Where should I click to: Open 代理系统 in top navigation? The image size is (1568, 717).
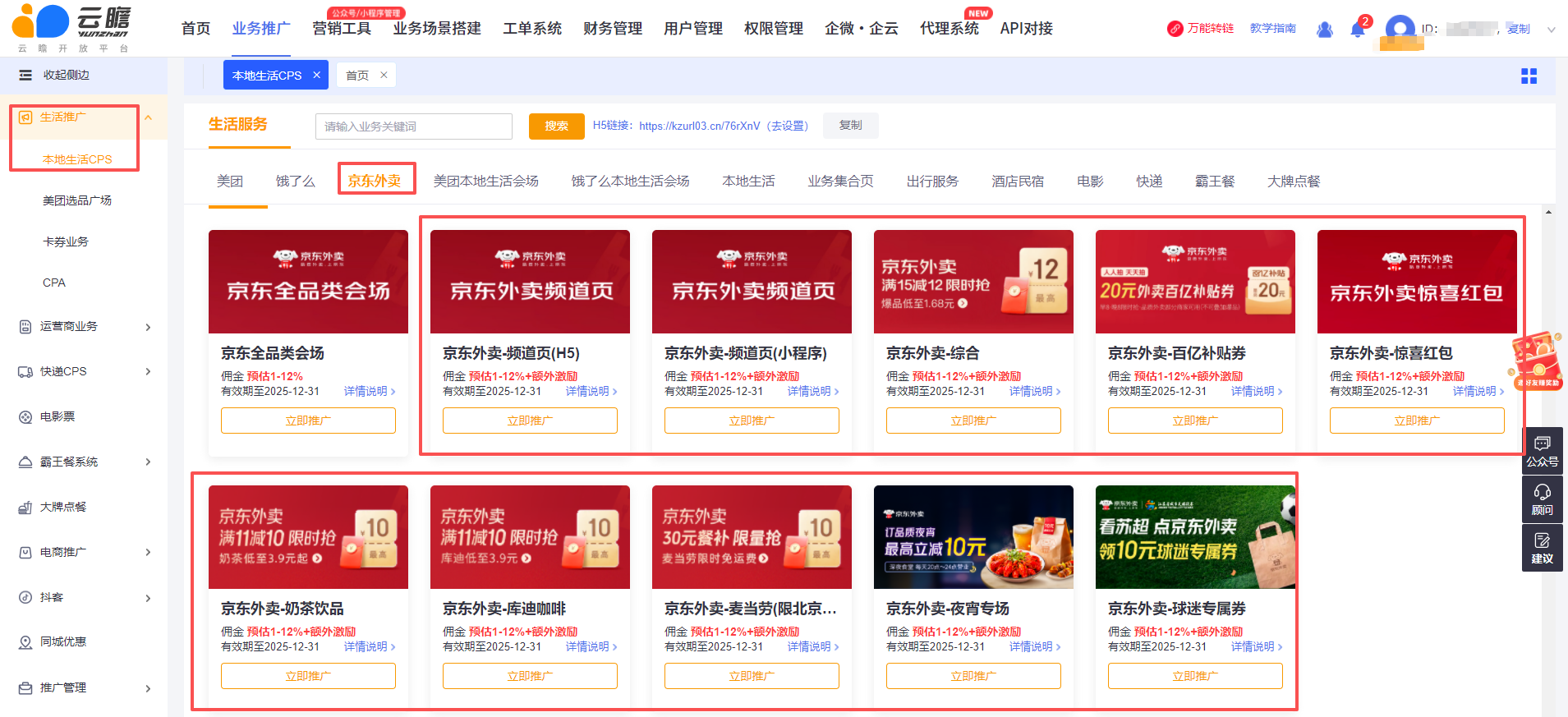[x=950, y=29]
